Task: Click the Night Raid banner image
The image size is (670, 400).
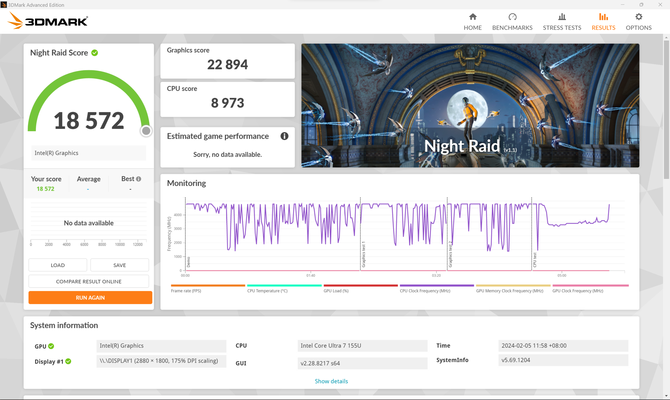Action: (470, 105)
